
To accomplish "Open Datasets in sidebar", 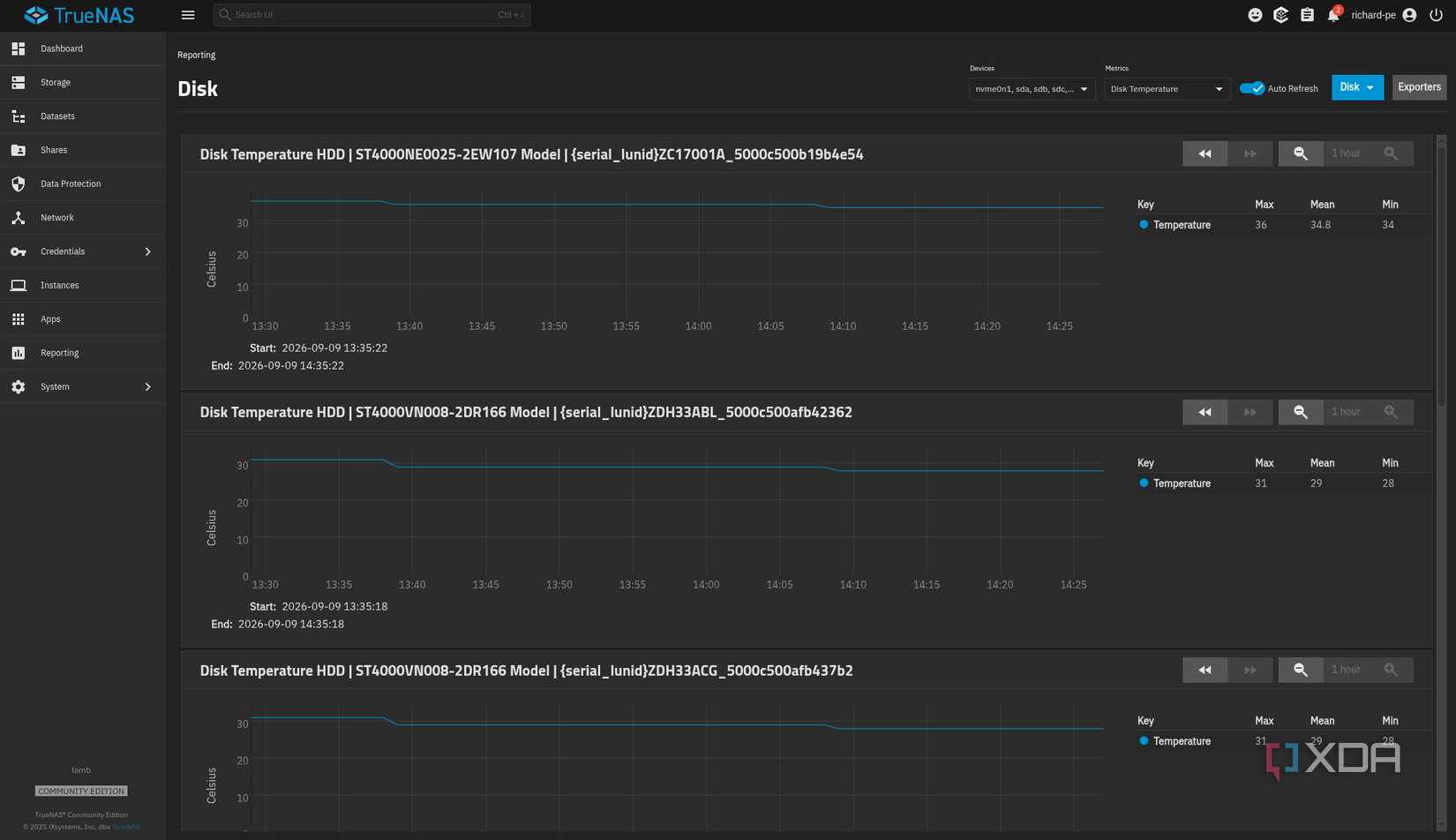I will [82, 116].
